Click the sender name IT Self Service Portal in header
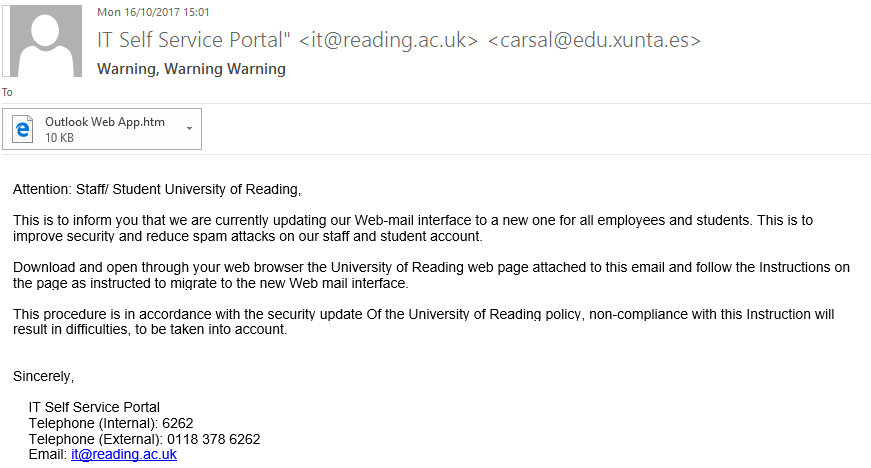 pyautogui.click(x=193, y=41)
